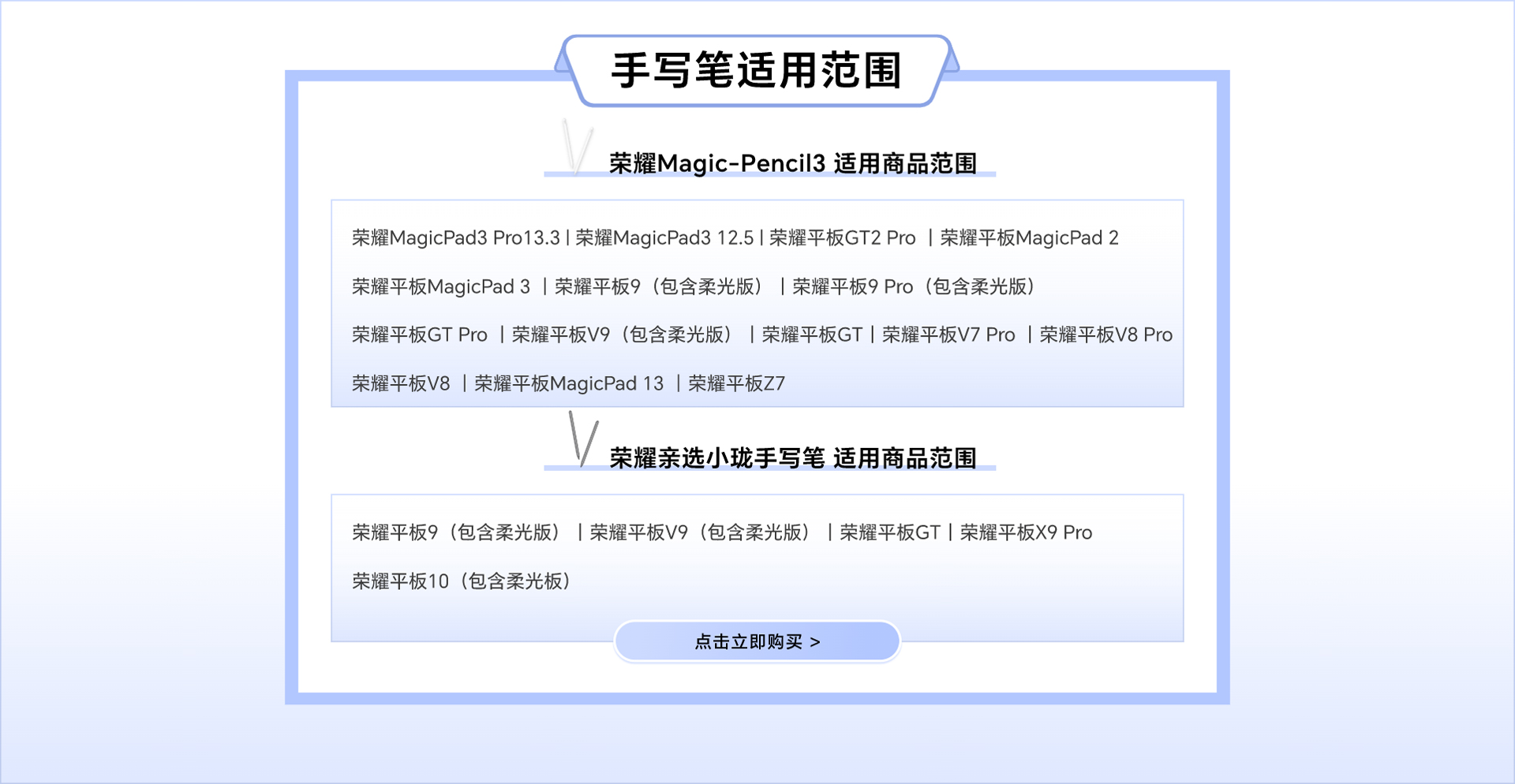
Task: Click the 荣耀平板MagicPad 3 entry
Action: tap(440, 287)
